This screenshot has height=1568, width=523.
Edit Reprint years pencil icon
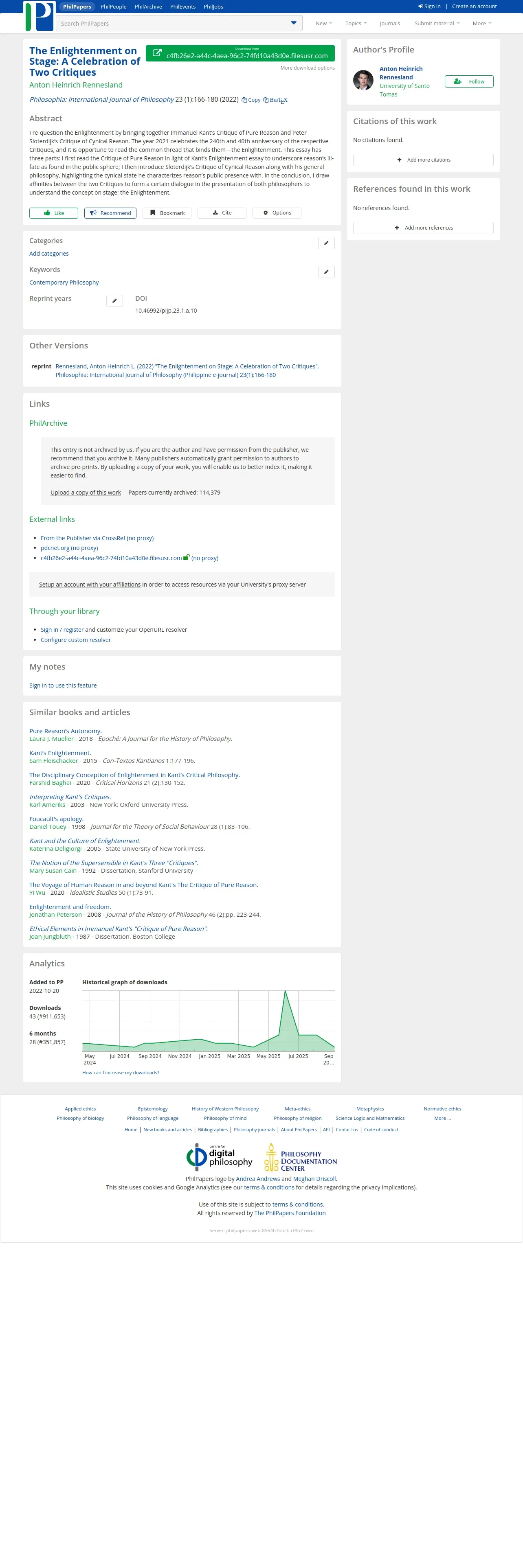click(x=114, y=301)
